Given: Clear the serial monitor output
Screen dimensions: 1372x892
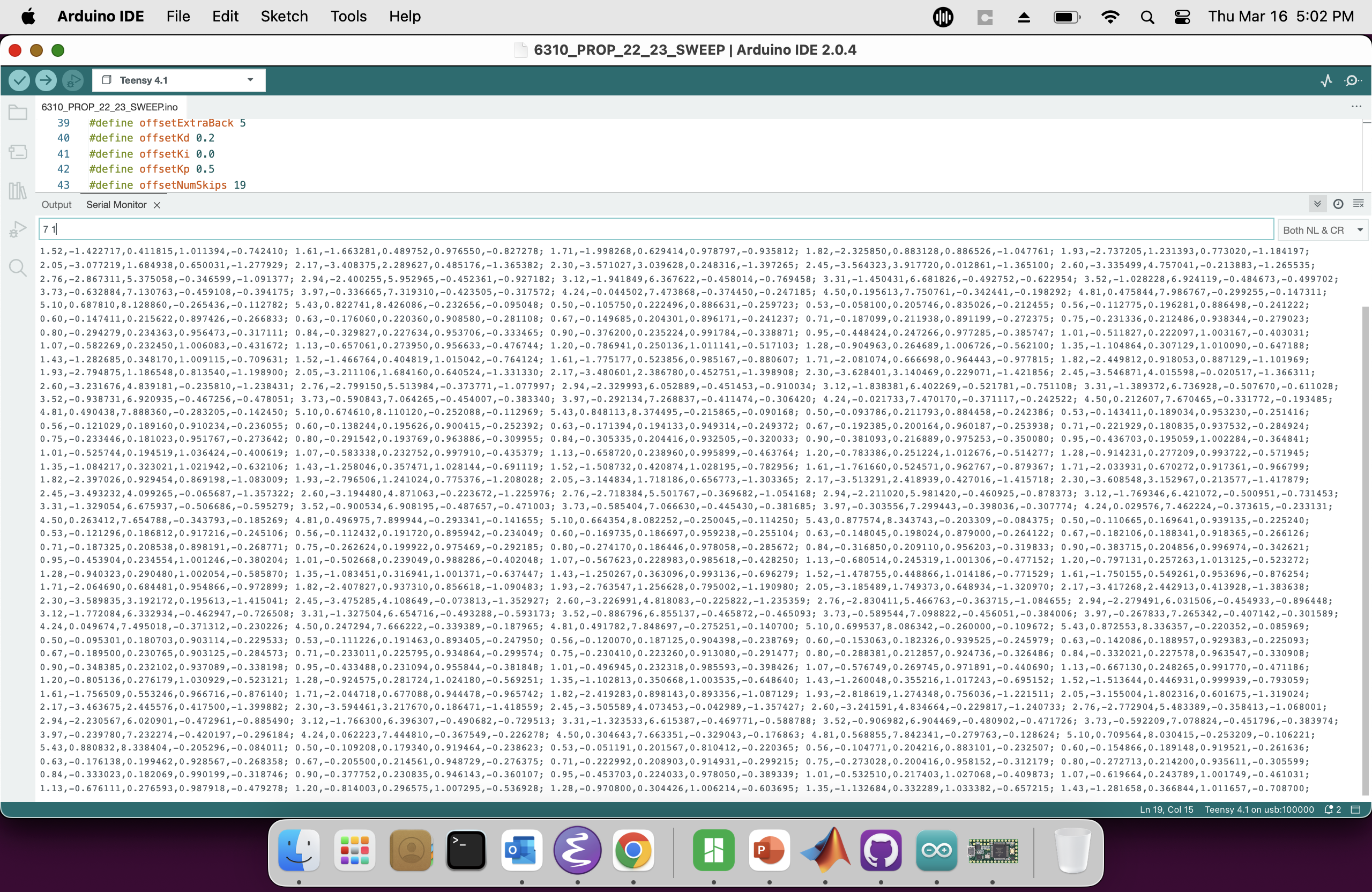Looking at the screenshot, I should coord(1358,204).
